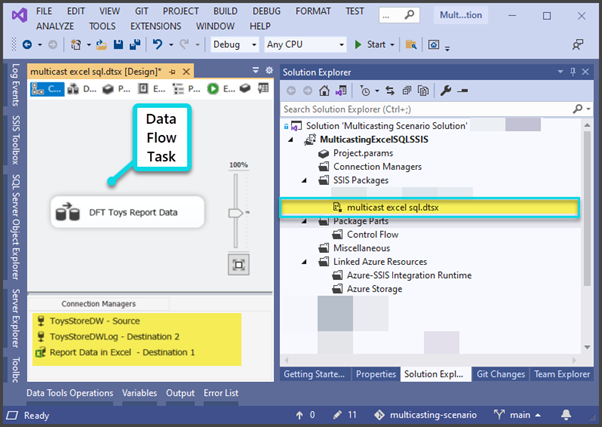Select the Project.params item
The image size is (602, 427).
363,153
